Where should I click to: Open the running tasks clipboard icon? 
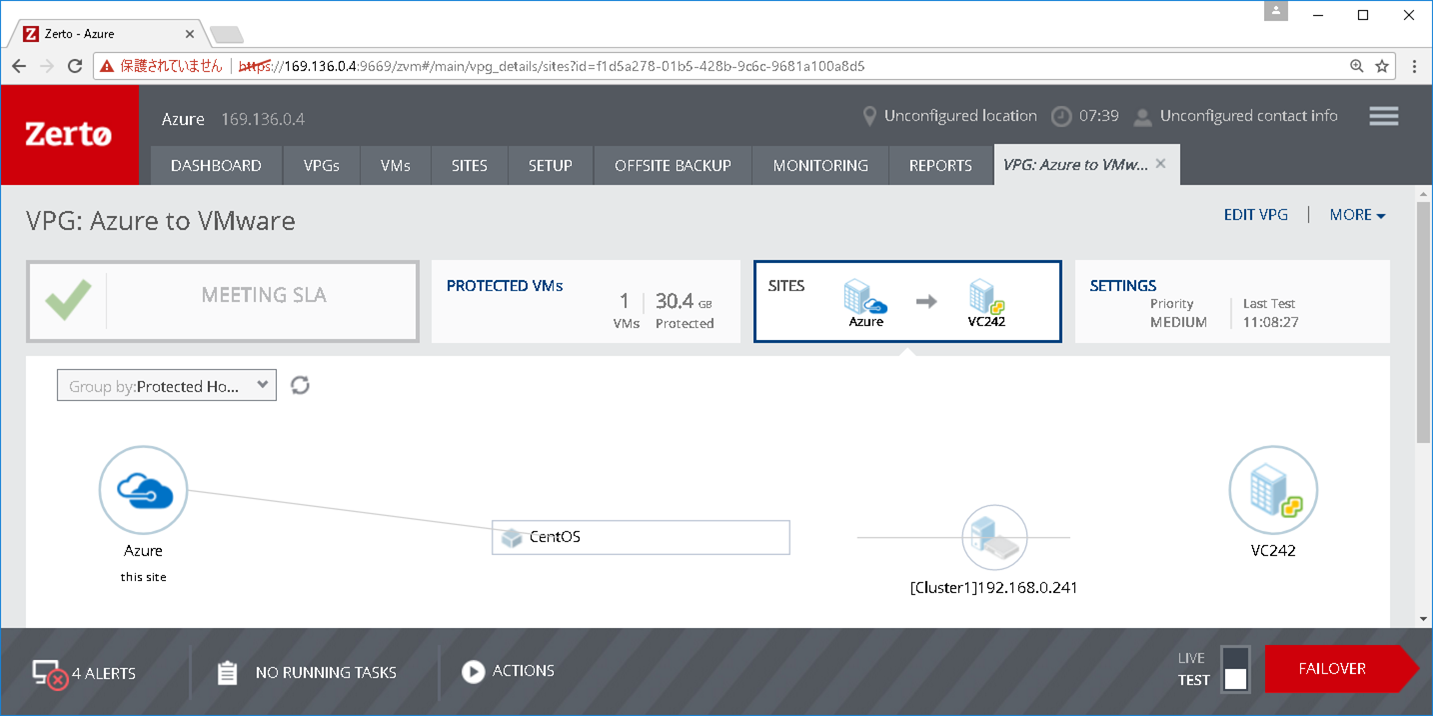pos(227,673)
